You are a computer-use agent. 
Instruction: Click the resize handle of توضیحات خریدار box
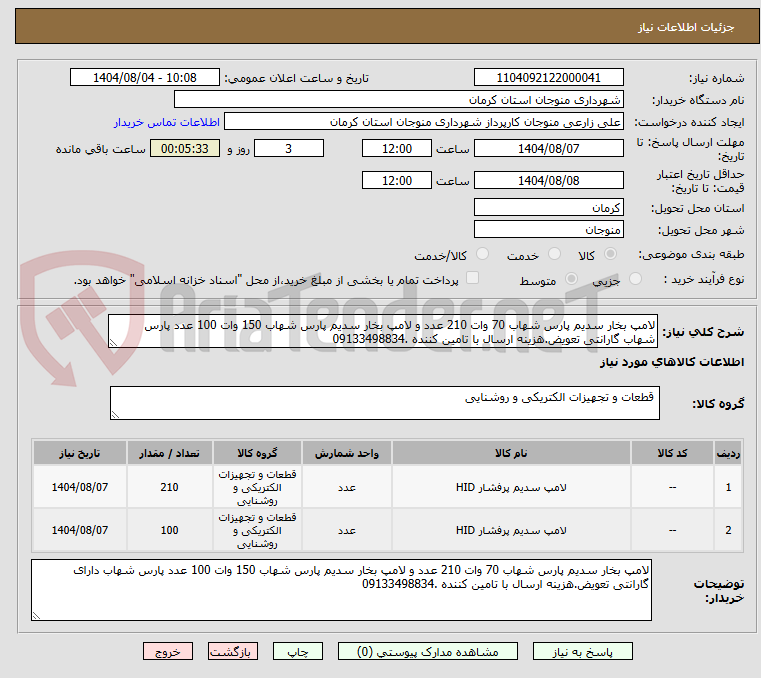[x=36, y=615]
